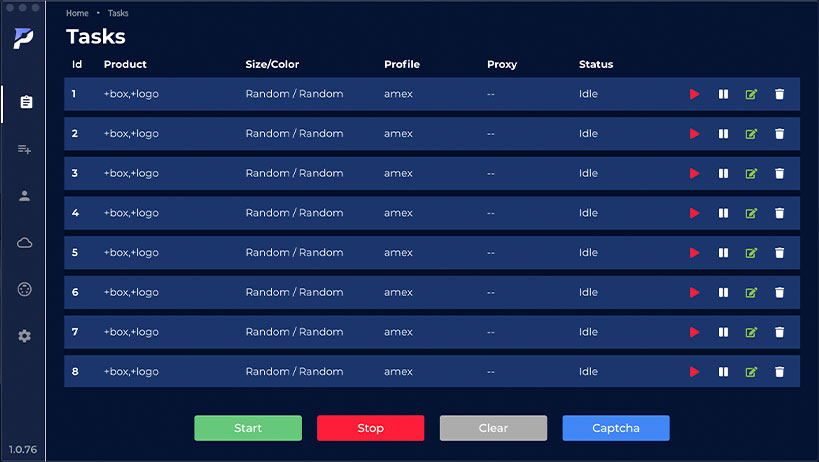Delete task 6 with trash icon
This screenshot has width=819, height=462.
click(779, 292)
